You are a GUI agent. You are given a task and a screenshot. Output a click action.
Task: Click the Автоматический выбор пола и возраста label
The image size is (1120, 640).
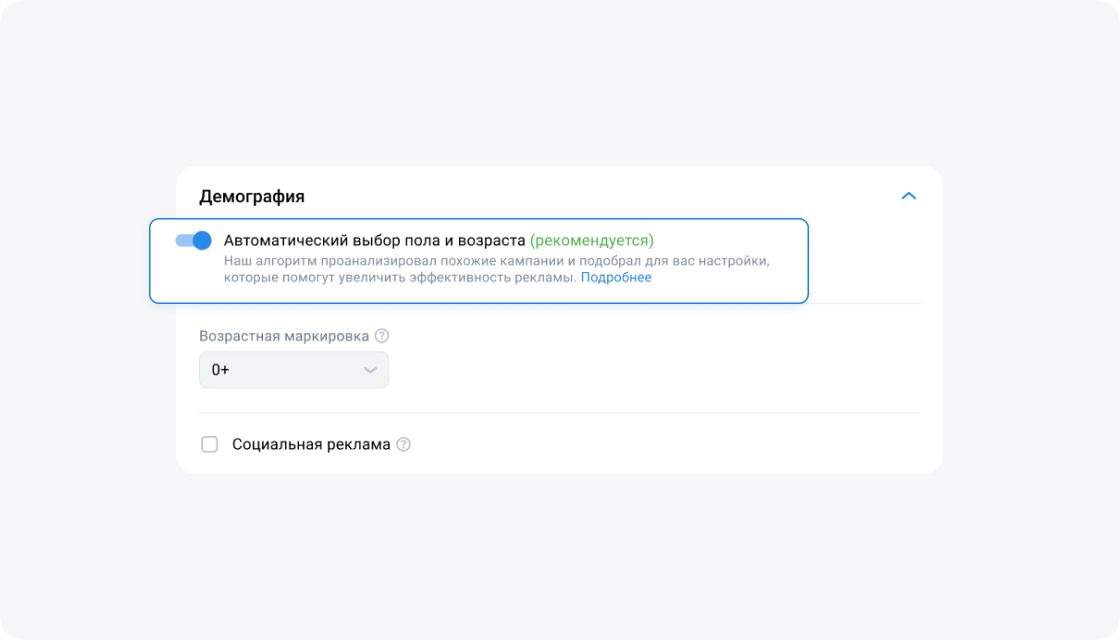click(x=374, y=241)
